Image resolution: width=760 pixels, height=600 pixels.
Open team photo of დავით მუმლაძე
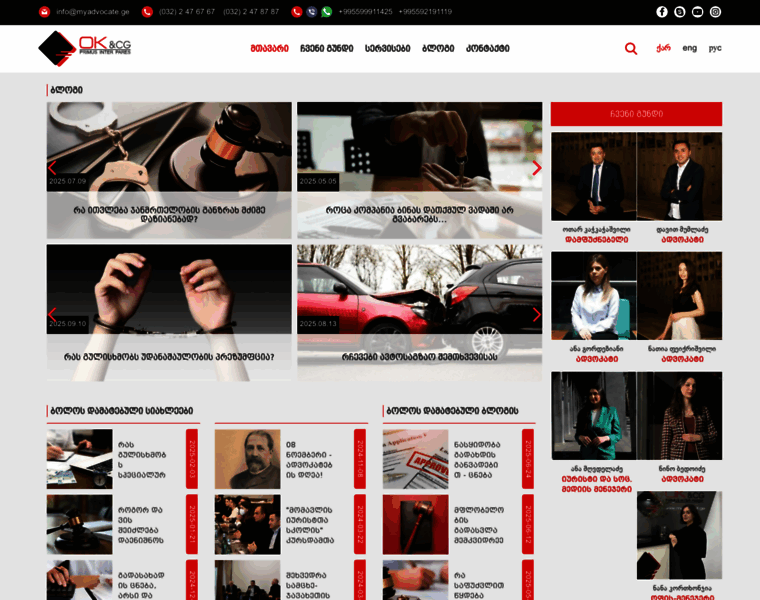(x=680, y=176)
